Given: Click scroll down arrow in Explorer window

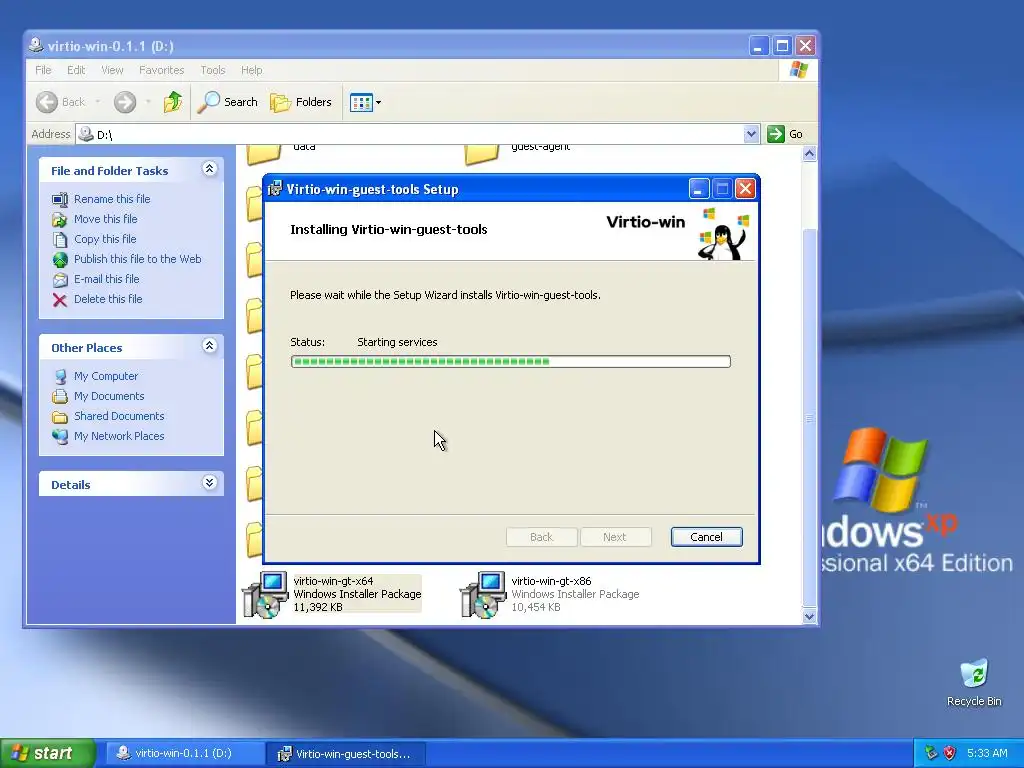Looking at the screenshot, I should [809, 616].
